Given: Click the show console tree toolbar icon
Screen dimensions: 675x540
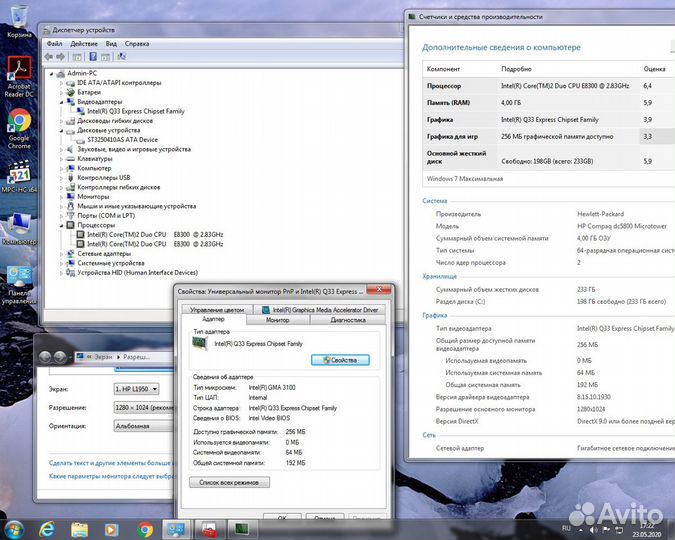Looking at the screenshot, I should [x=77, y=56].
